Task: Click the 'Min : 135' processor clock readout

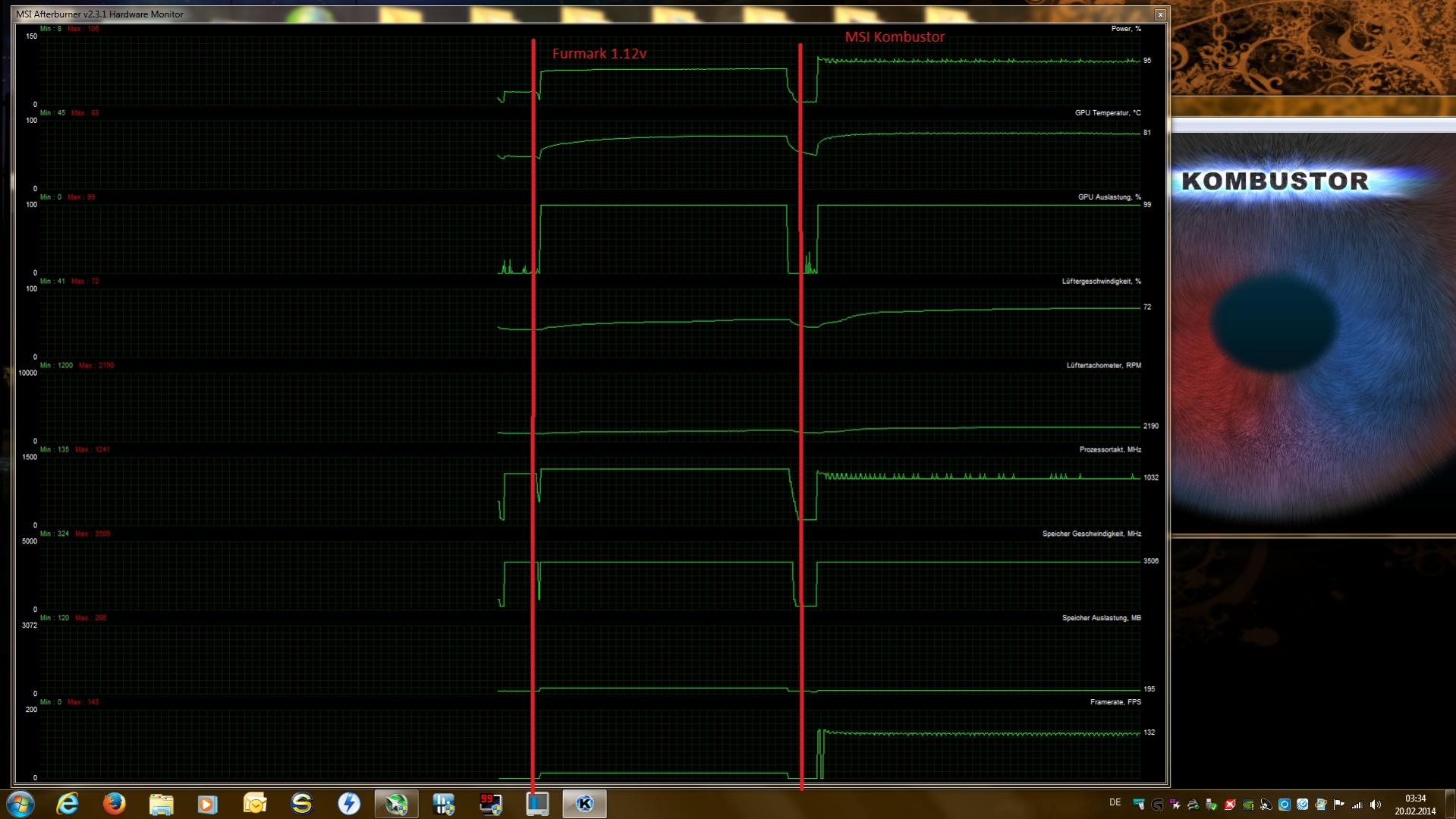Action: (55, 450)
